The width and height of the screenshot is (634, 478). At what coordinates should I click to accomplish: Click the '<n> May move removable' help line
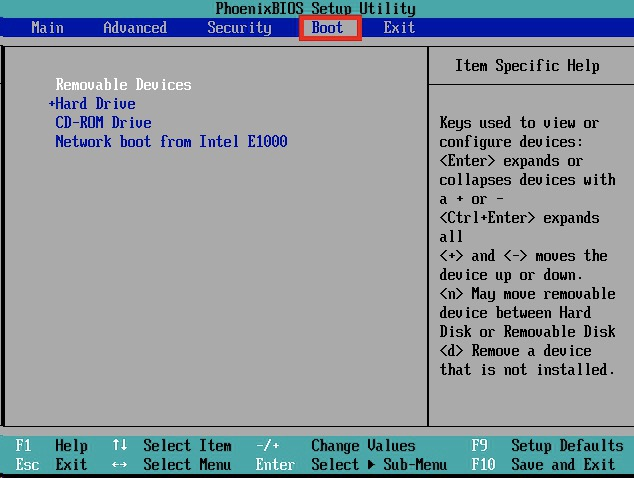click(x=528, y=294)
